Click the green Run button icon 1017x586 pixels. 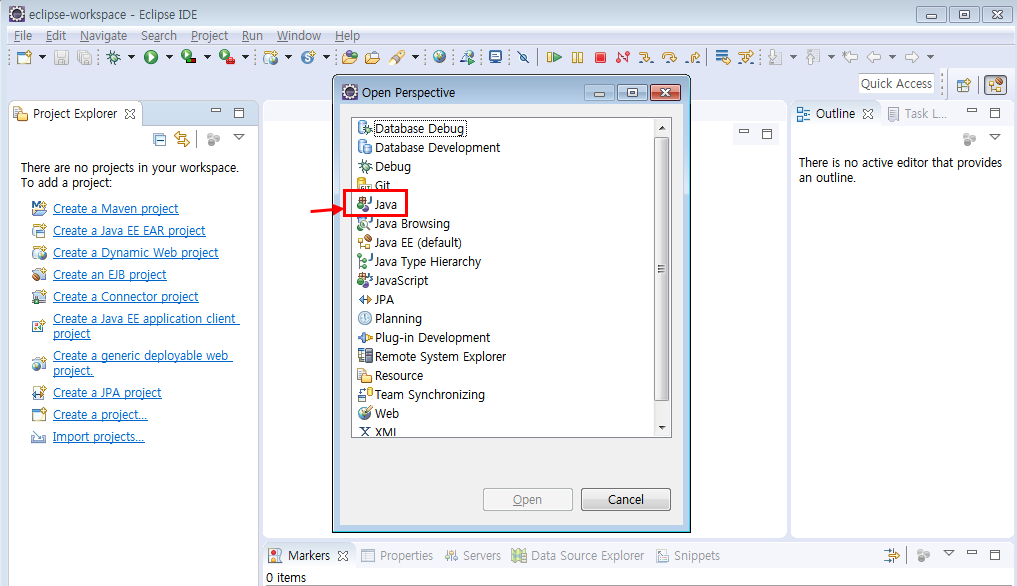[x=151, y=57]
